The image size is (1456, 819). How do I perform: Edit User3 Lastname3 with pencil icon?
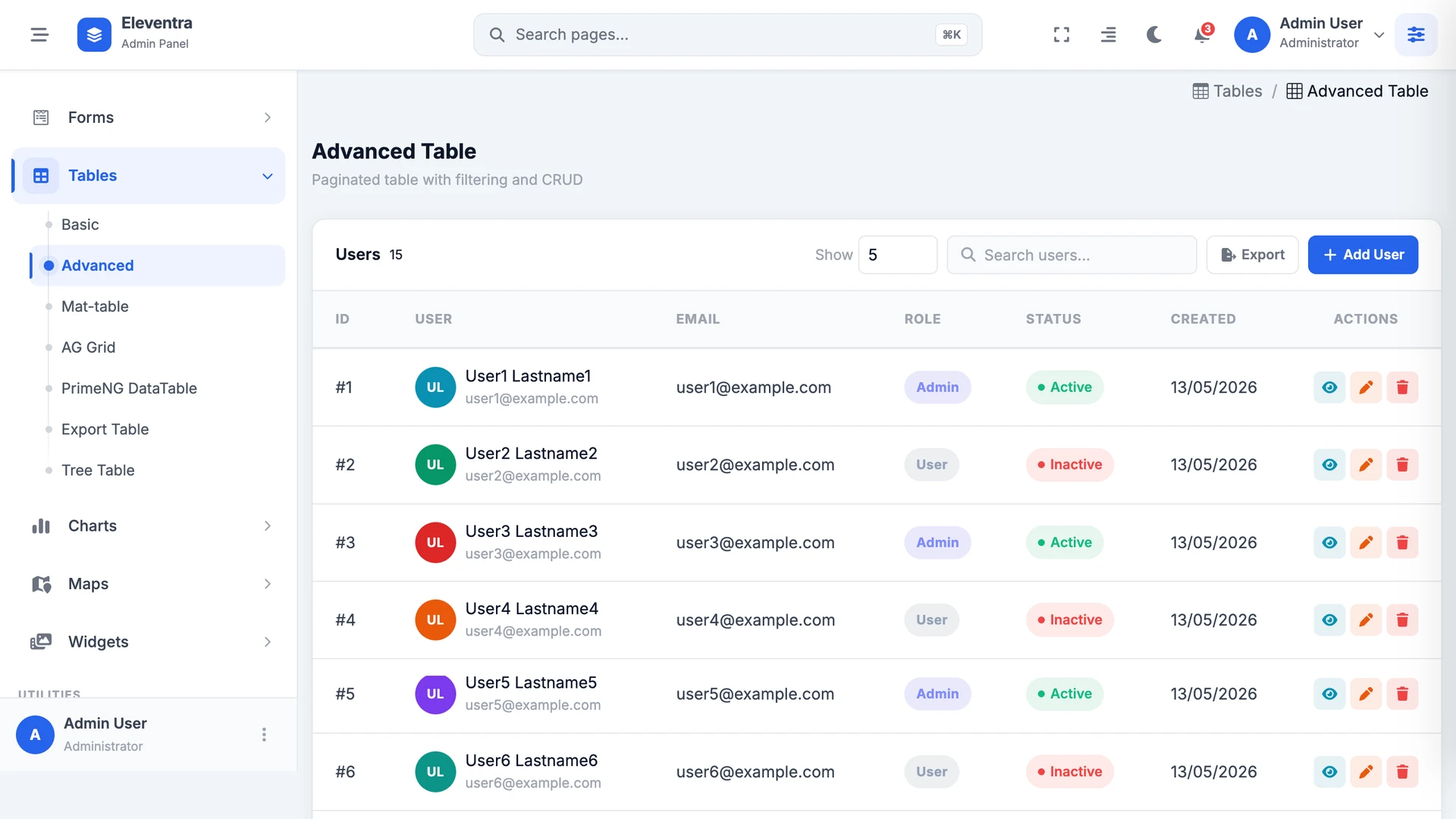[x=1366, y=543]
